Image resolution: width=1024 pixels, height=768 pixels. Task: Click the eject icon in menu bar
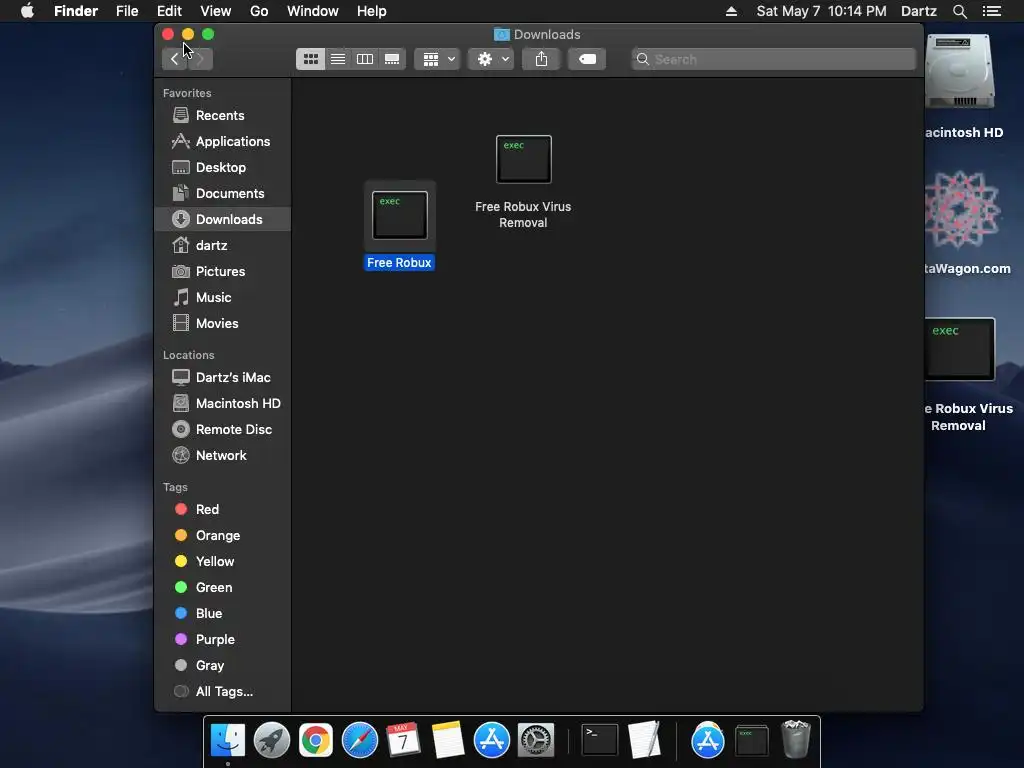pyautogui.click(x=731, y=11)
